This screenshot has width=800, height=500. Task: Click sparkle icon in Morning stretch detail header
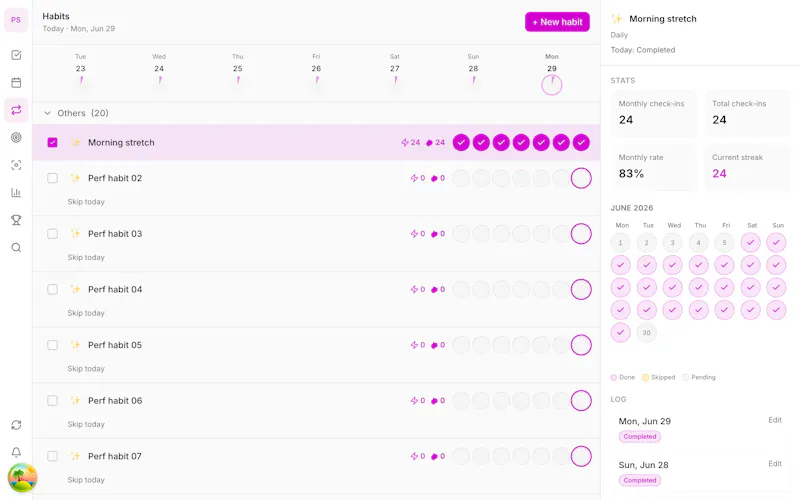[x=617, y=19]
